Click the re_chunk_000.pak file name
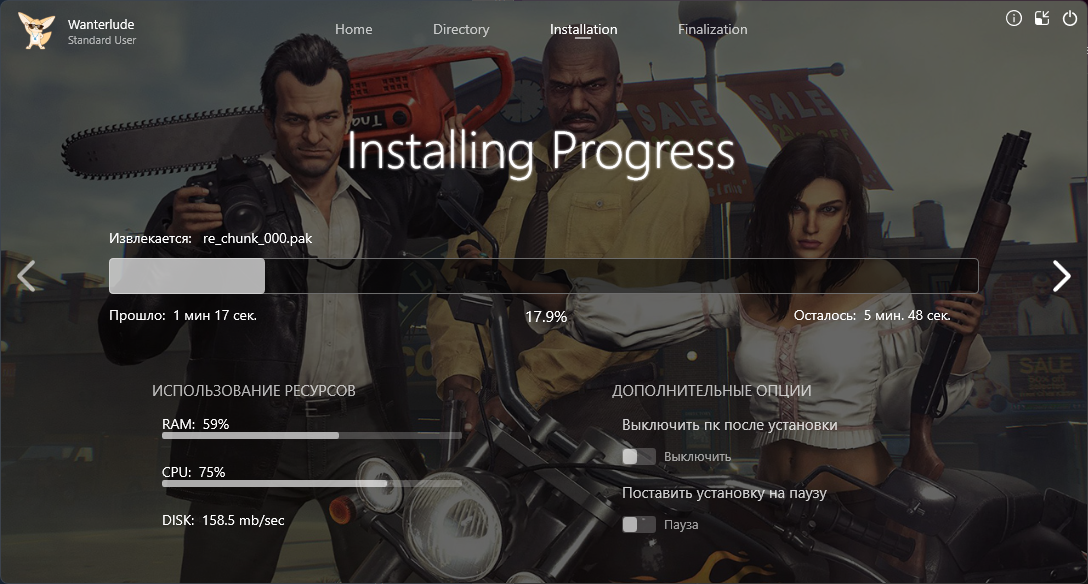 click(257, 238)
